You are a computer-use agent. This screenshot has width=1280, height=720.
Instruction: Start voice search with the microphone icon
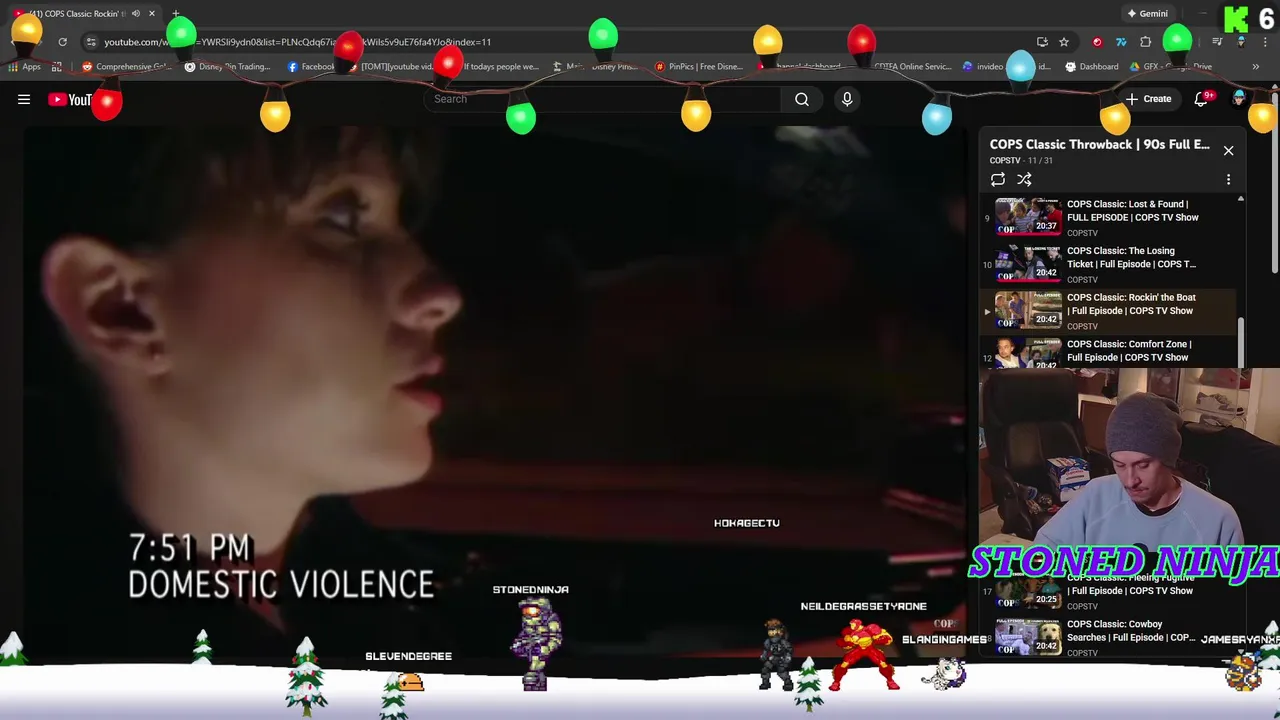[x=847, y=99]
